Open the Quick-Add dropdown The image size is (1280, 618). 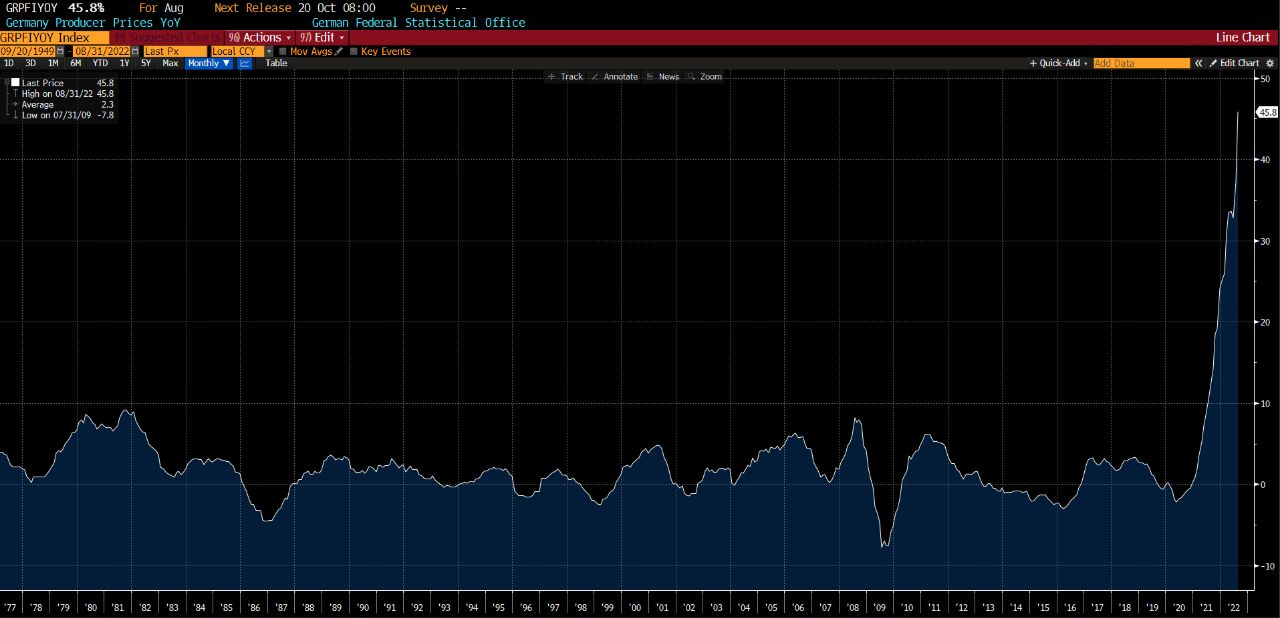(1060, 63)
